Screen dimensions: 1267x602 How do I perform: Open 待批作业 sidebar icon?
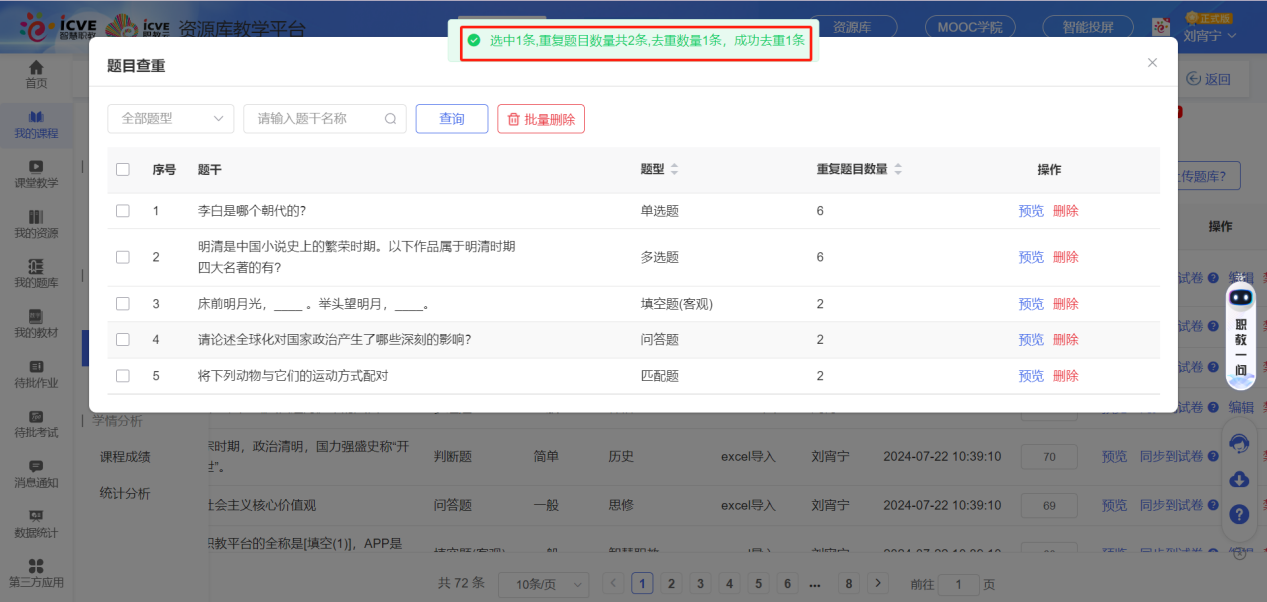point(36,367)
